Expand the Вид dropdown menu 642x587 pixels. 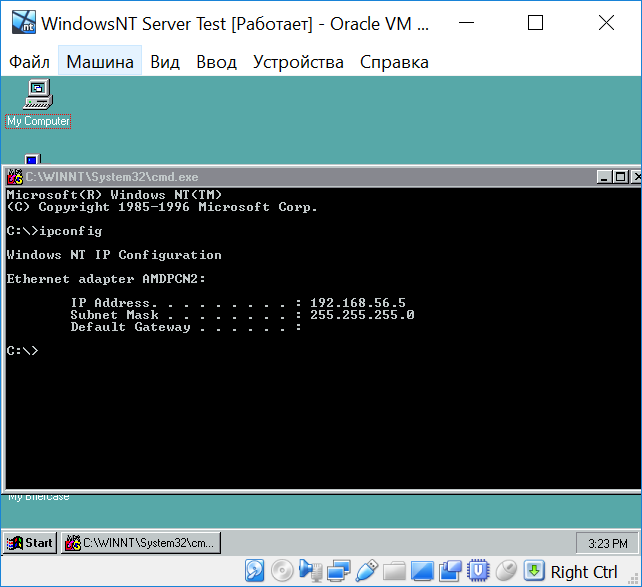point(165,62)
